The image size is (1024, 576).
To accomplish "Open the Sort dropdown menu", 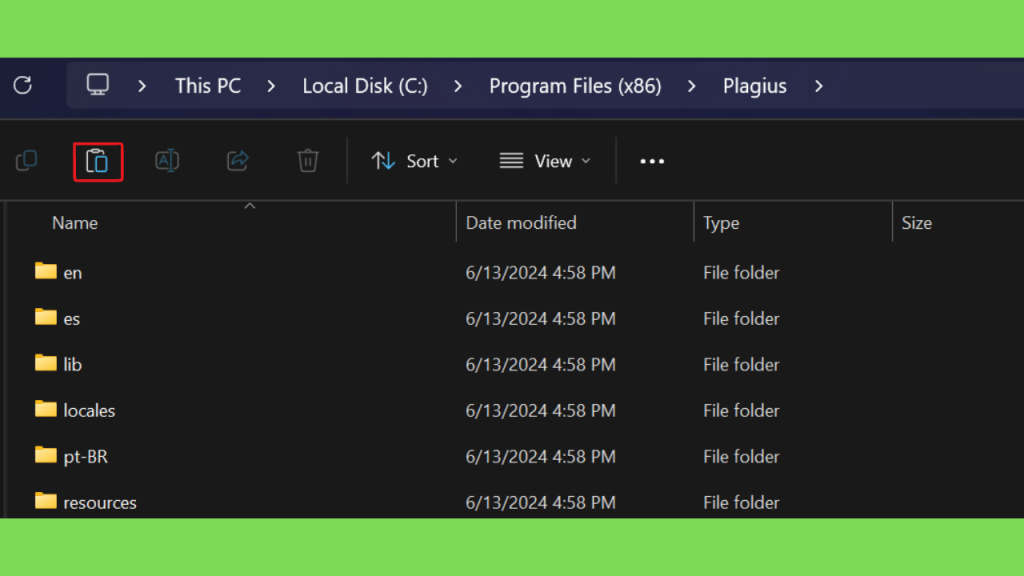I will (415, 161).
